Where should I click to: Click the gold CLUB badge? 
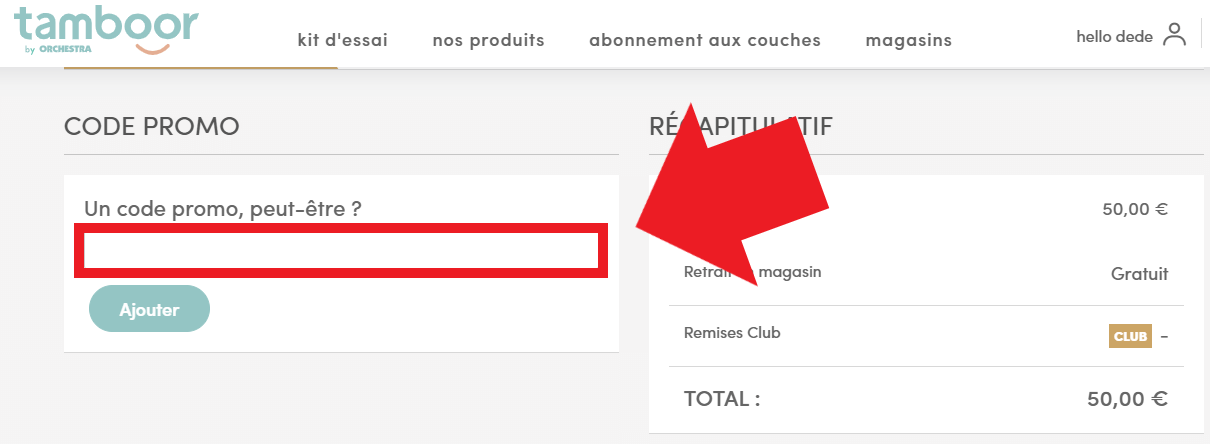pyautogui.click(x=1130, y=336)
